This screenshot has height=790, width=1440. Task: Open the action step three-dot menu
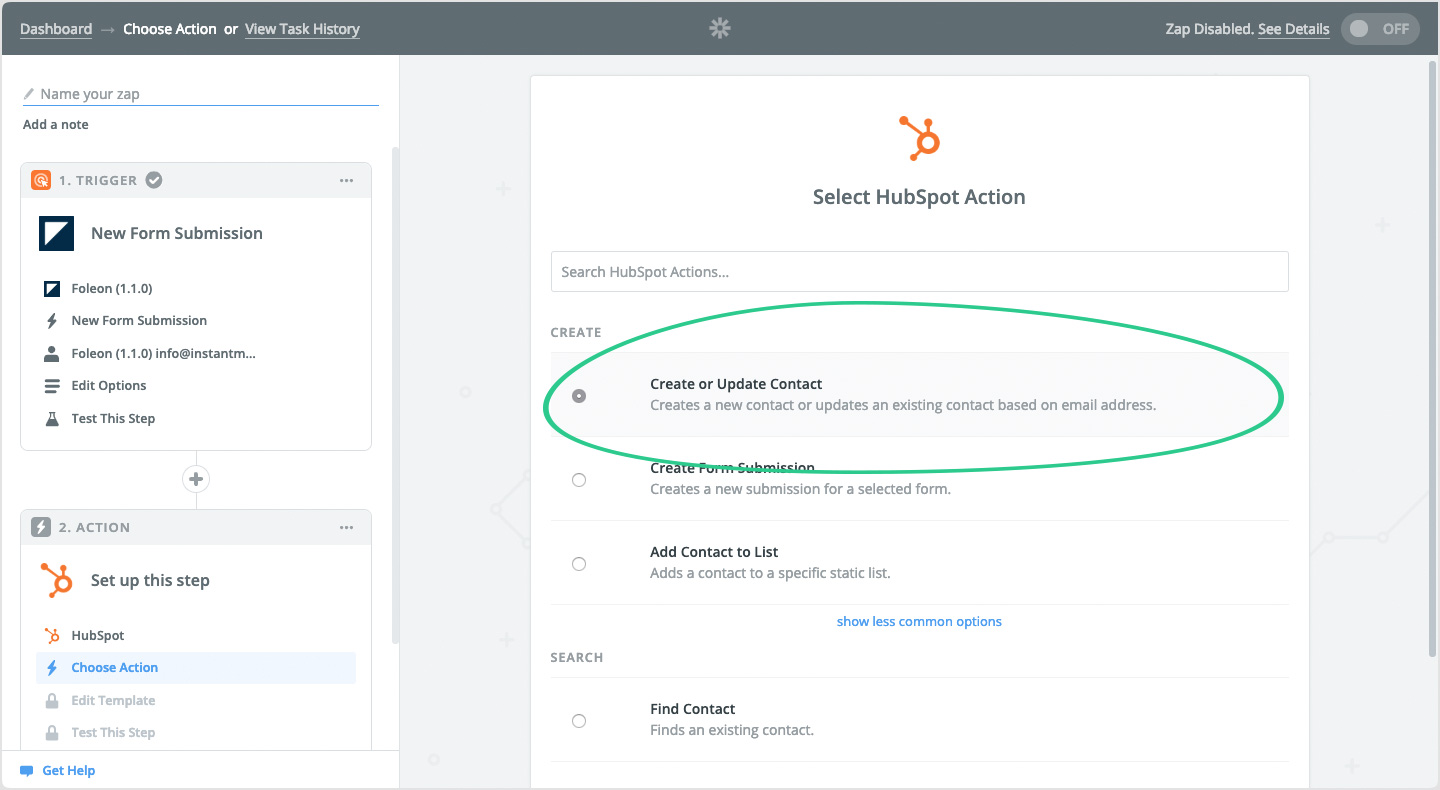[x=346, y=528]
